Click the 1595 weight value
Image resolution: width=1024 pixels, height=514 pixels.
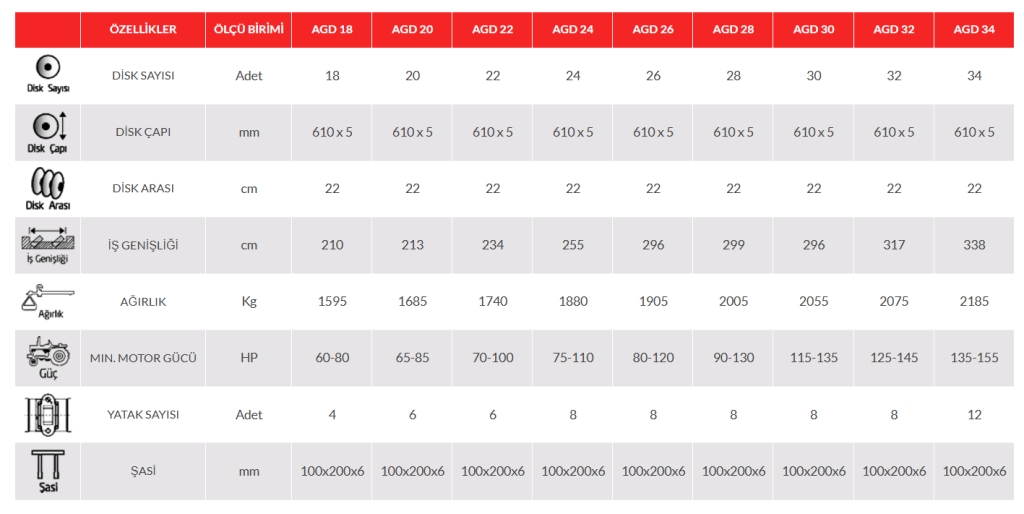coord(332,301)
